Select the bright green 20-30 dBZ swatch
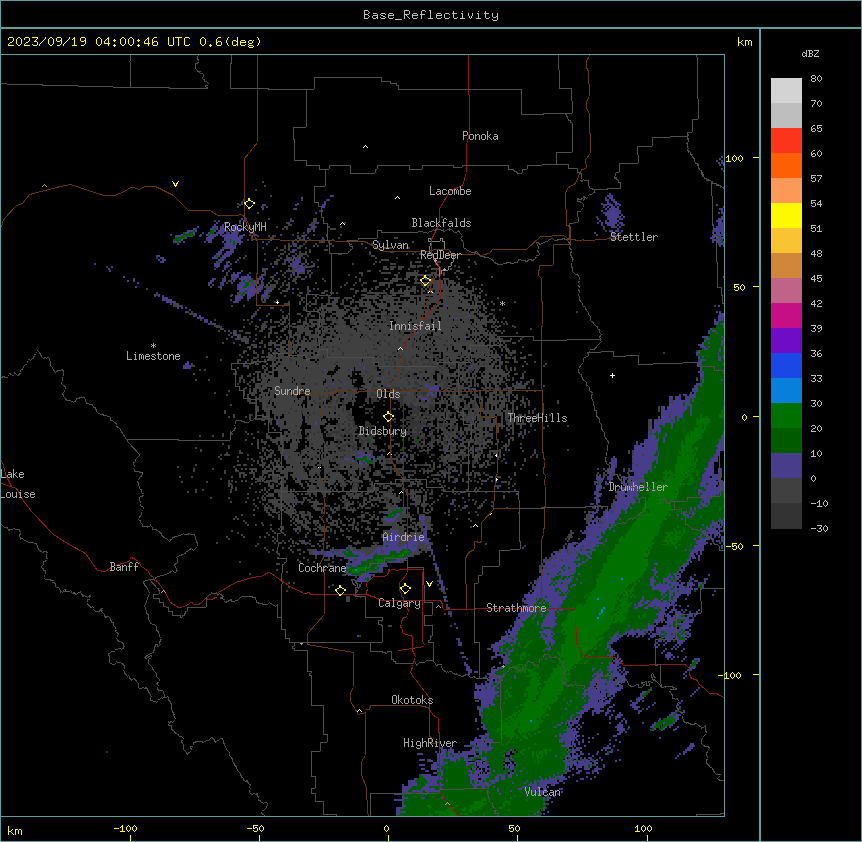Screen dimensions: 862x842 pos(786,416)
